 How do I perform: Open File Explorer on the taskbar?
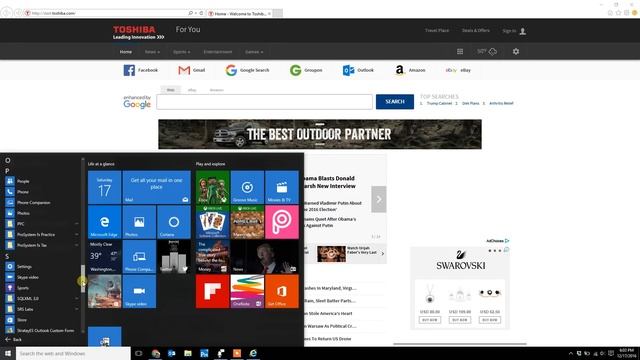click(188, 353)
